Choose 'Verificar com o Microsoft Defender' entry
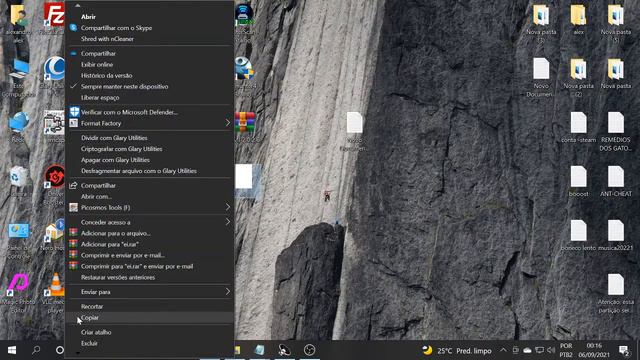This screenshot has height=360, width=640. [x=149, y=112]
